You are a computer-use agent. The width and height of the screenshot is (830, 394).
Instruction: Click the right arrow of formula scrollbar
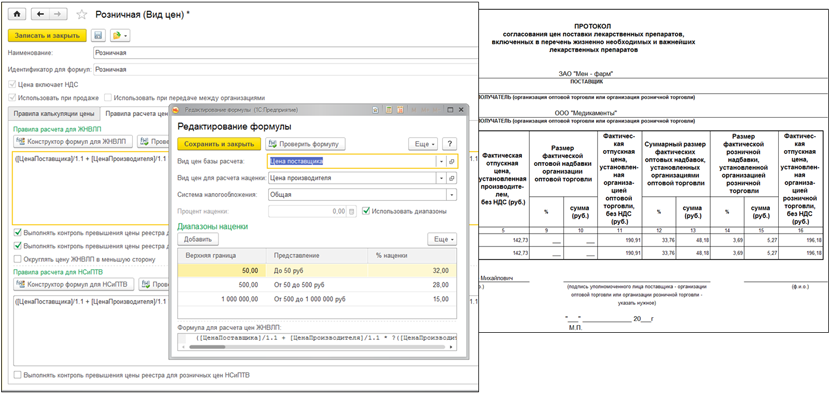pyautogui.click(x=452, y=347)
